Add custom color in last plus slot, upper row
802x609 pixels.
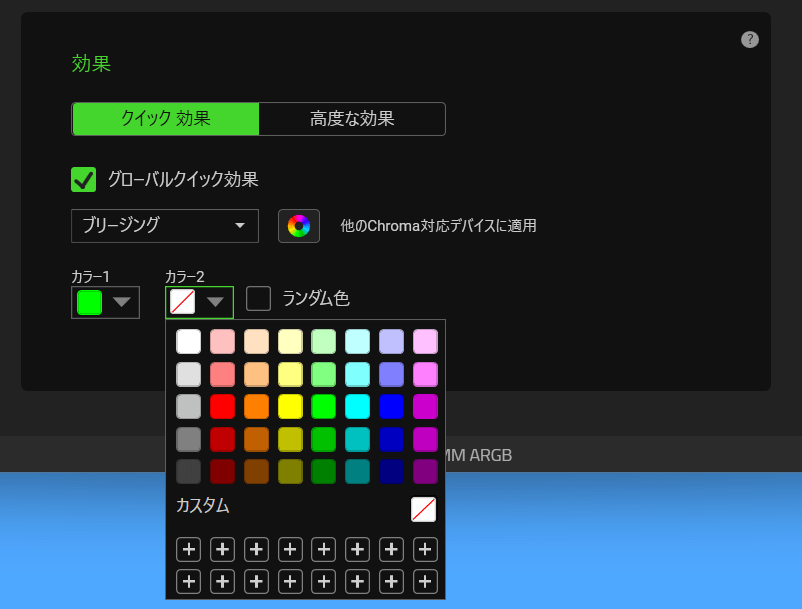click(425, 549)
